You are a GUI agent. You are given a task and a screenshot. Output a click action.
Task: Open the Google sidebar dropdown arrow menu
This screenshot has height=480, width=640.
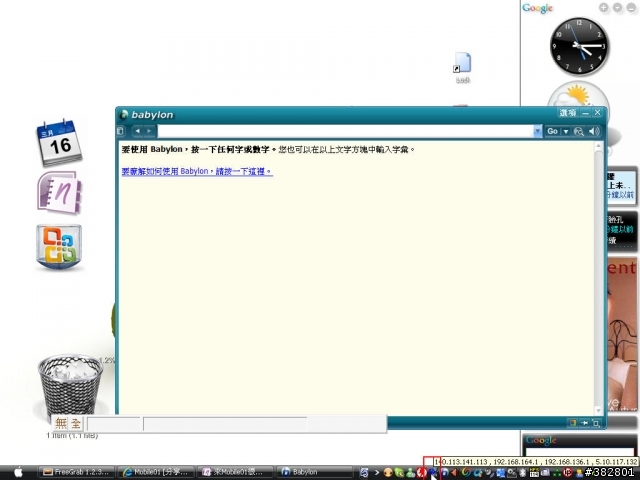pos(617,7)
